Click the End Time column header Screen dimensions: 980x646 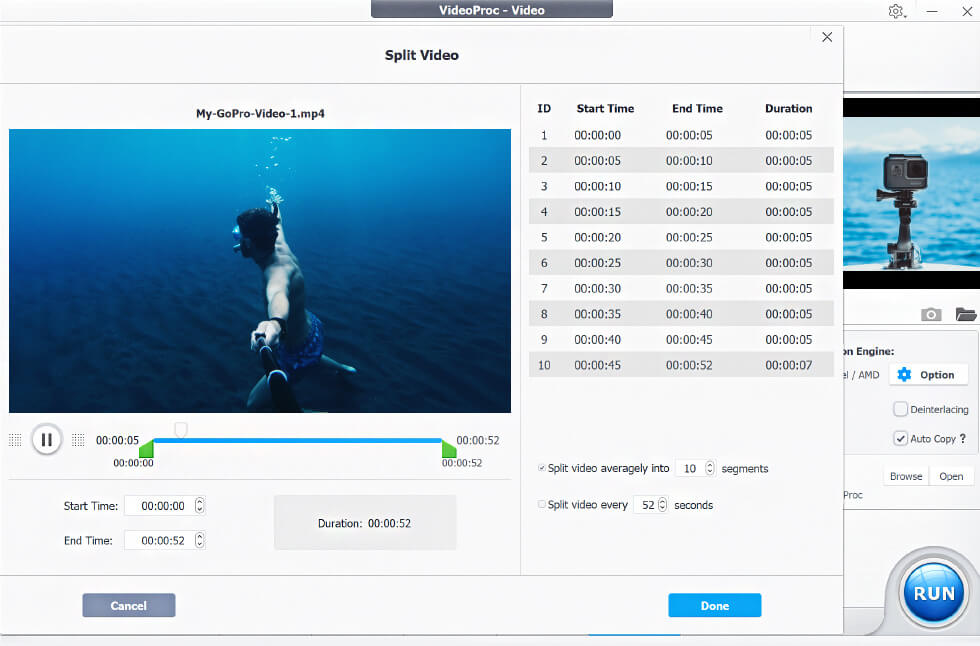[x=698, y=109]
